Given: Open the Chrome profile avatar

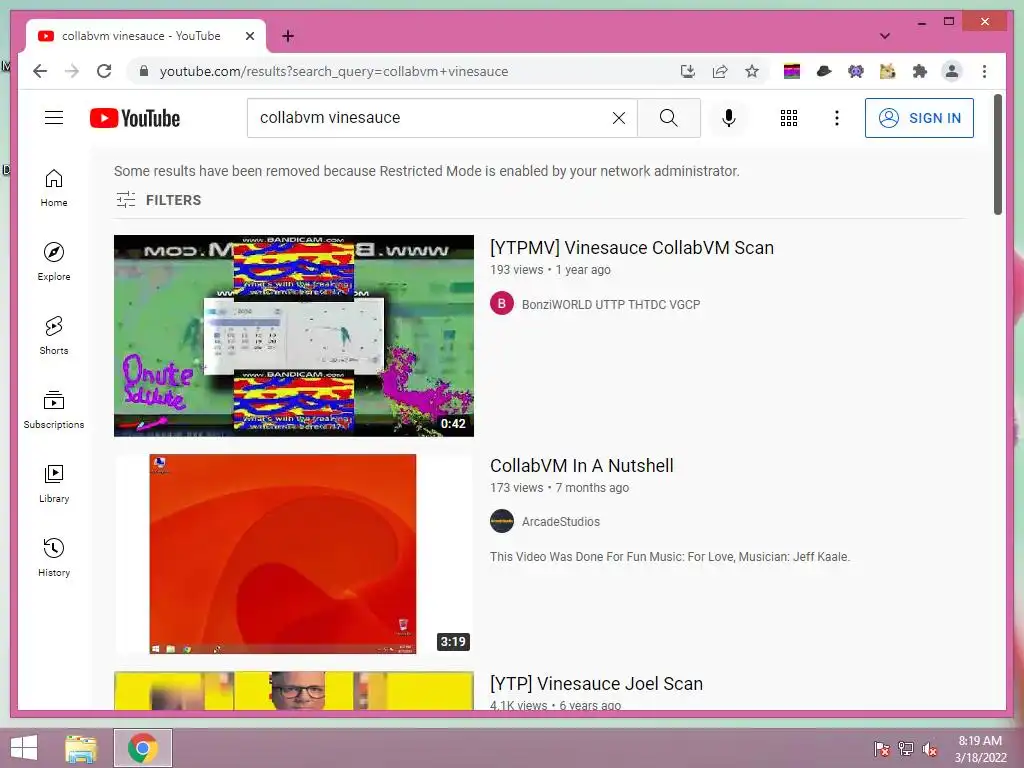Looking at the screenshot, I should pos(952,71).
